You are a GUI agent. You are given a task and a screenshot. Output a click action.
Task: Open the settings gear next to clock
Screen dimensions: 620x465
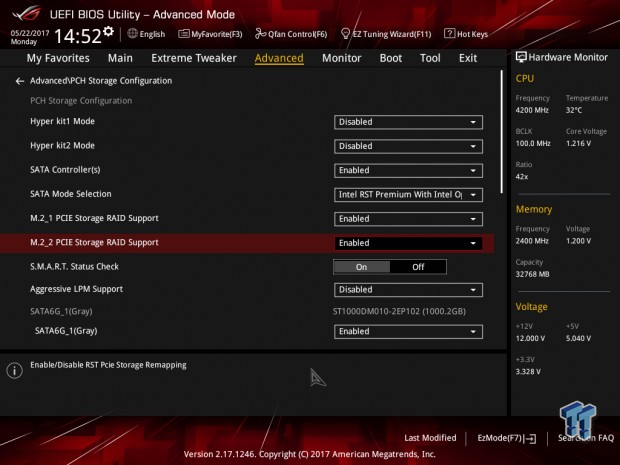(108, 32)
